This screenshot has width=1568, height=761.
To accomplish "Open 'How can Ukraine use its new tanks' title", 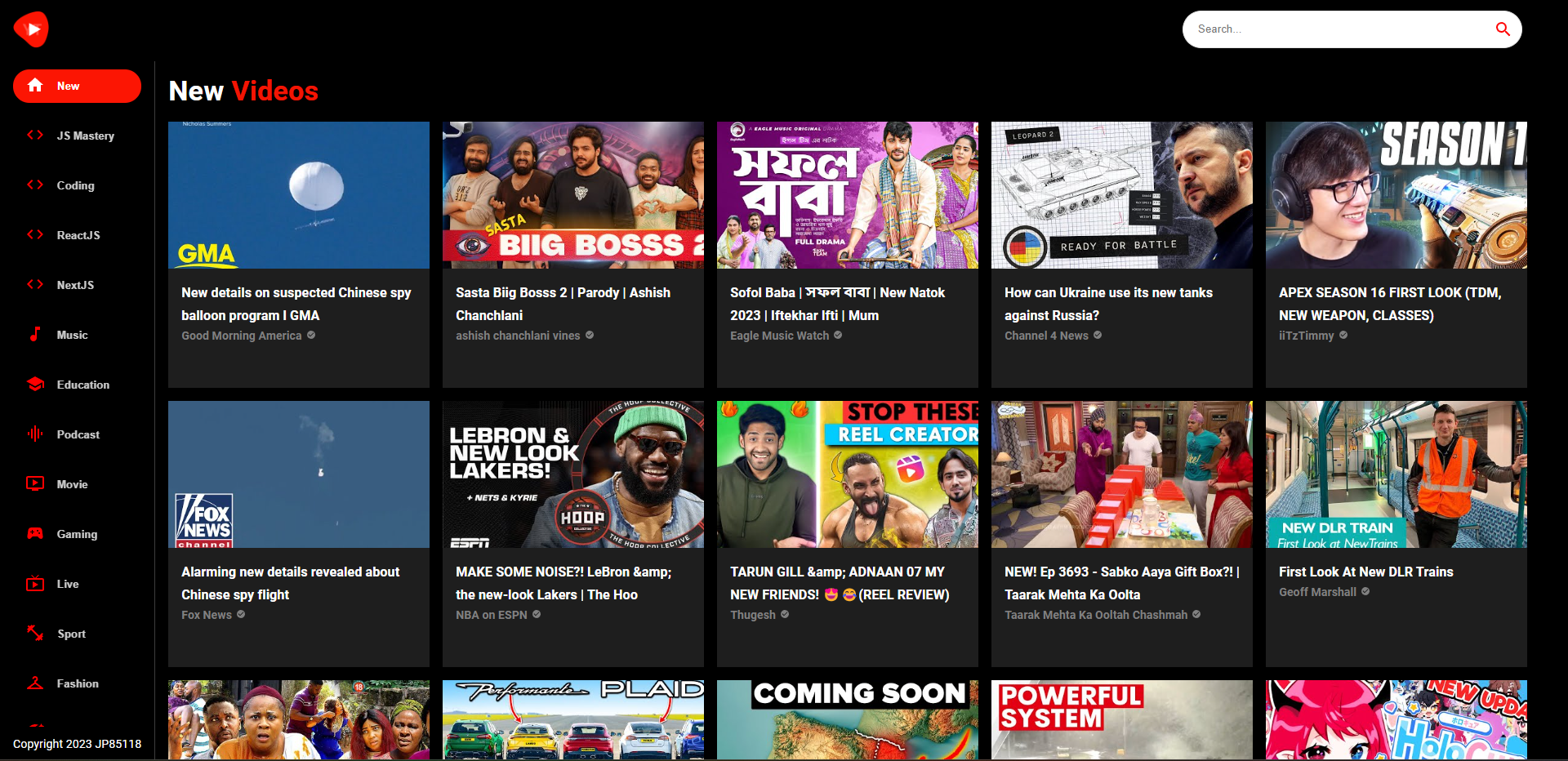I will 1109,304.
